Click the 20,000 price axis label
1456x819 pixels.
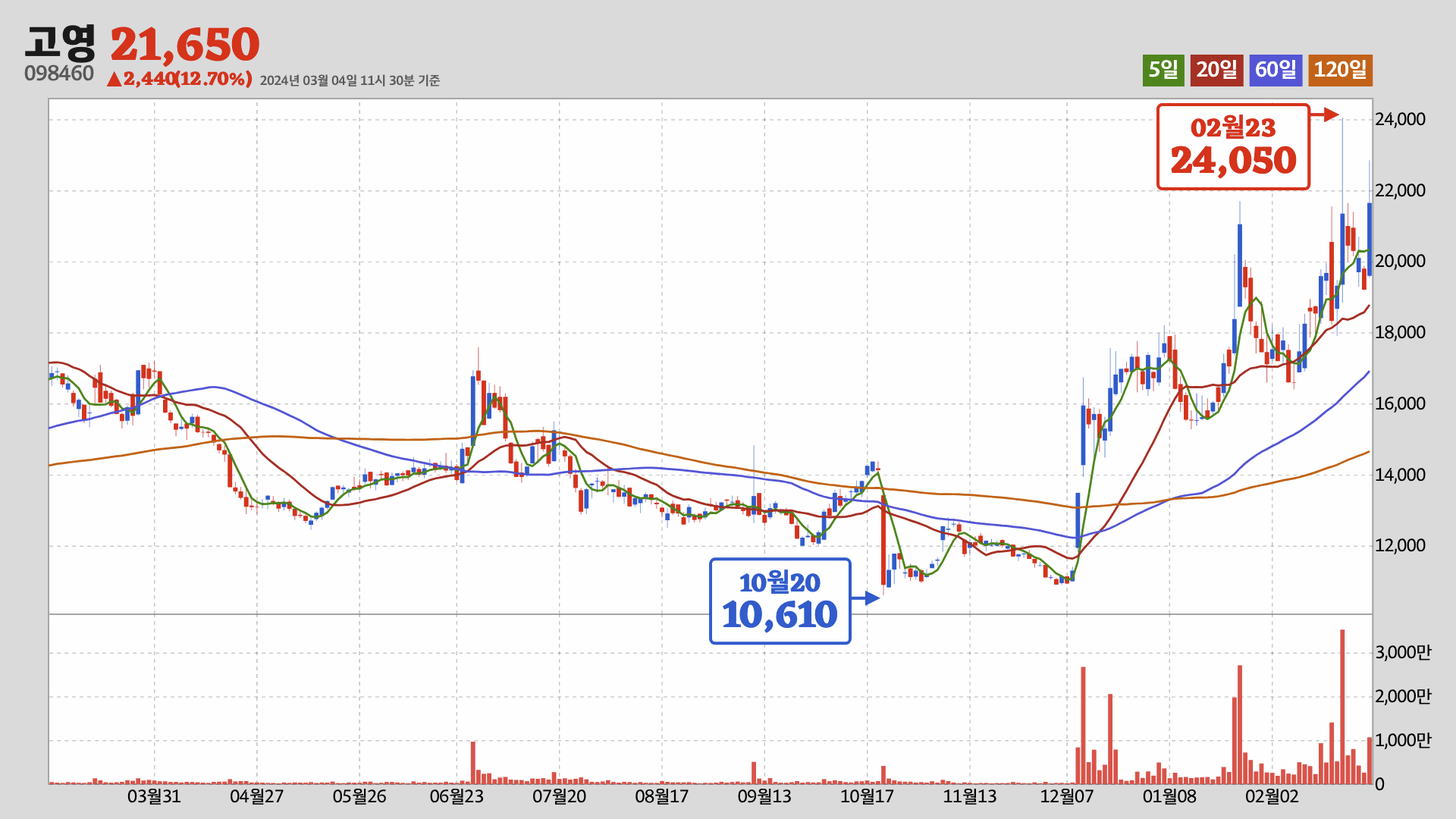(1400, 261)
